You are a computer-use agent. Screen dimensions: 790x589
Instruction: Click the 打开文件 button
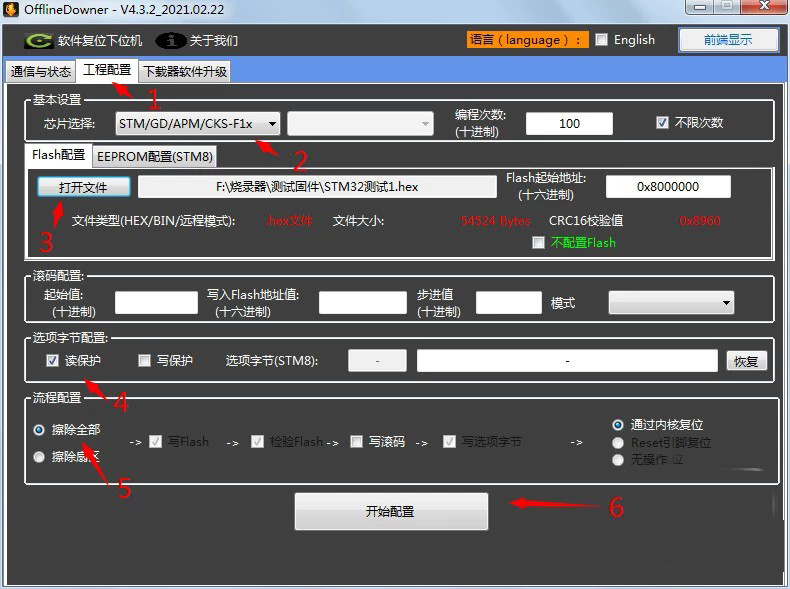coord(85,187)
